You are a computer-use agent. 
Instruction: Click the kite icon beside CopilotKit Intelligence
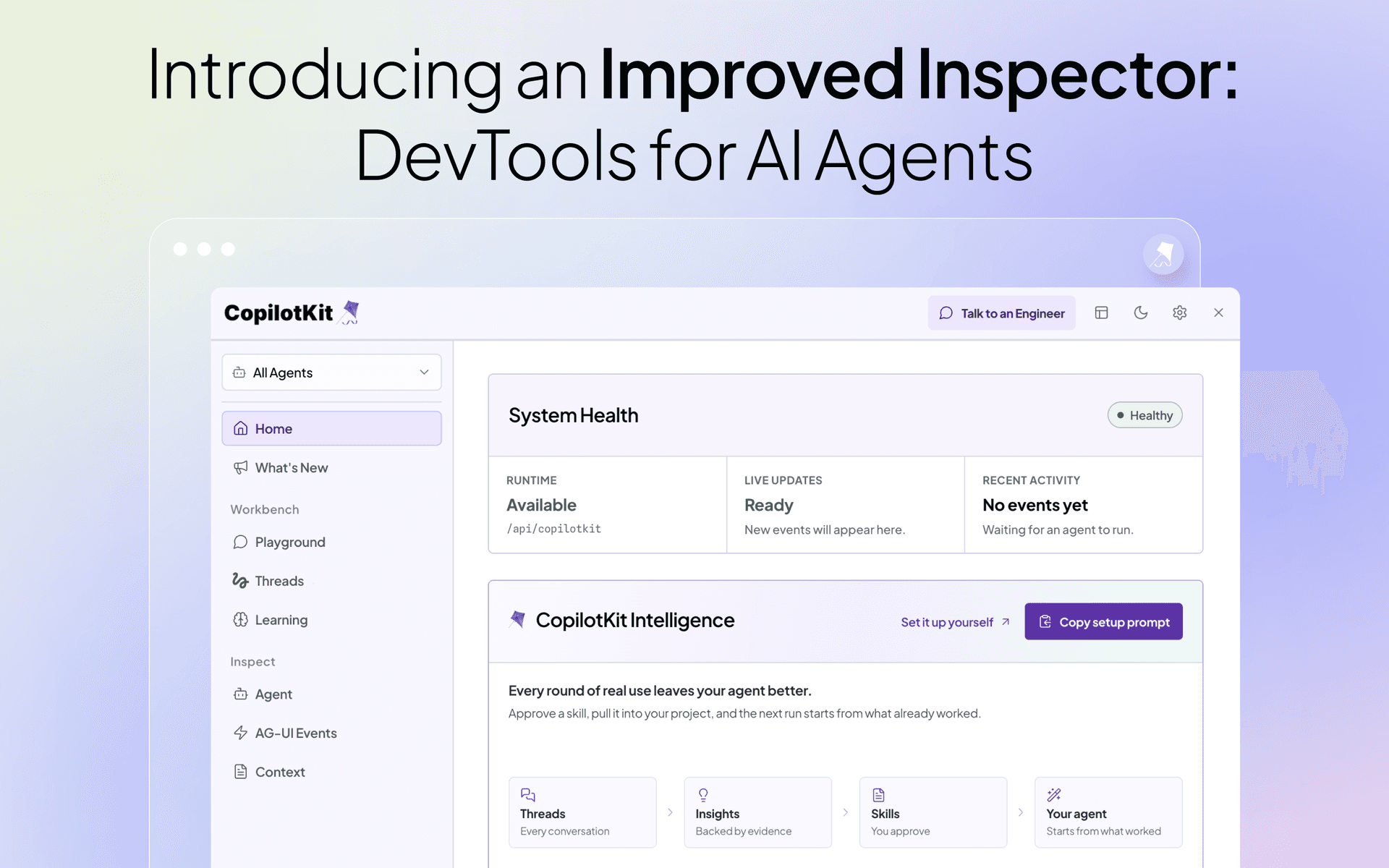[x=517, y=619]
